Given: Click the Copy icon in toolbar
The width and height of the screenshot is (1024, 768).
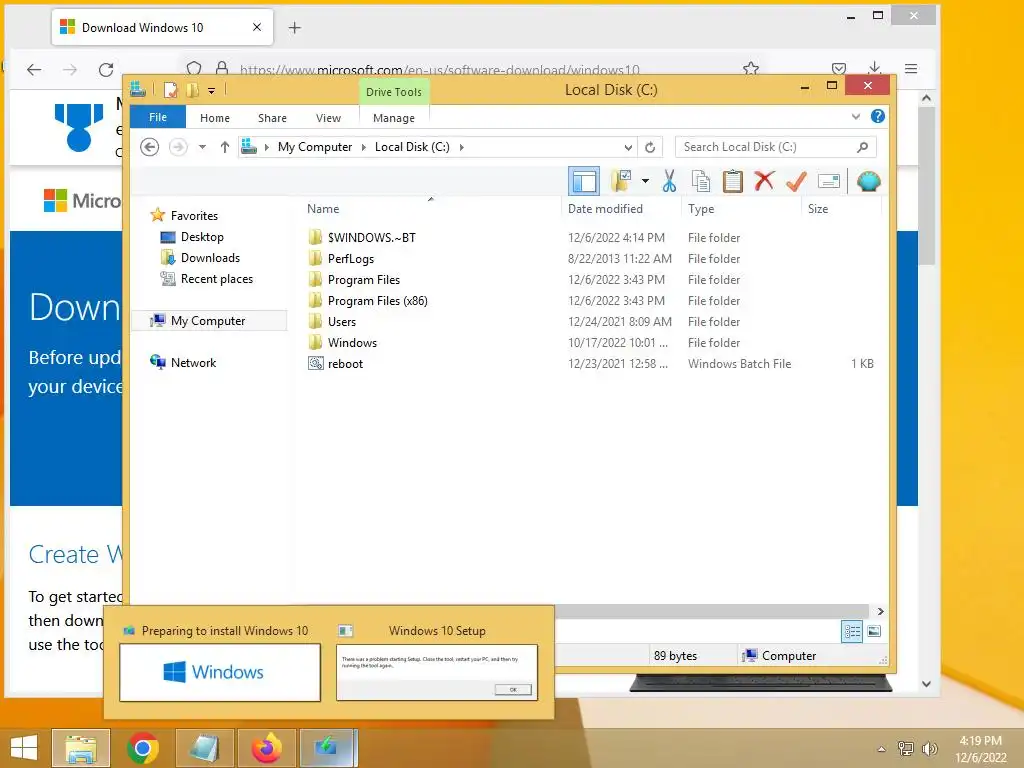Looking at the screenshot, I should (701, 181).
